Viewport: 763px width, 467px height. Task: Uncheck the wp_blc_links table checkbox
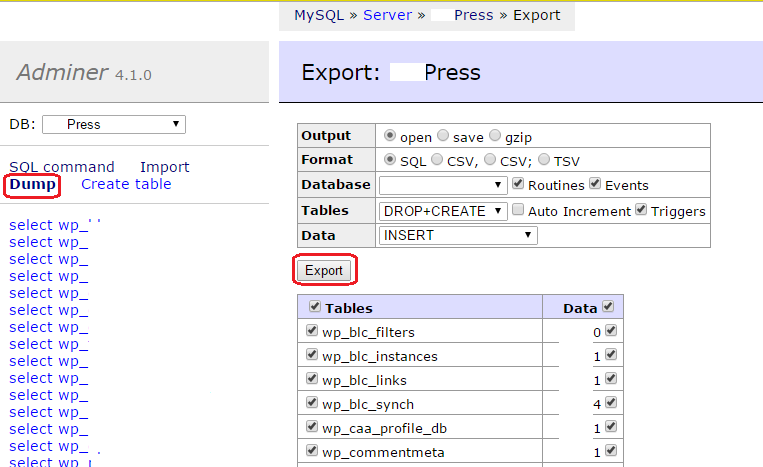pos(313,380)
